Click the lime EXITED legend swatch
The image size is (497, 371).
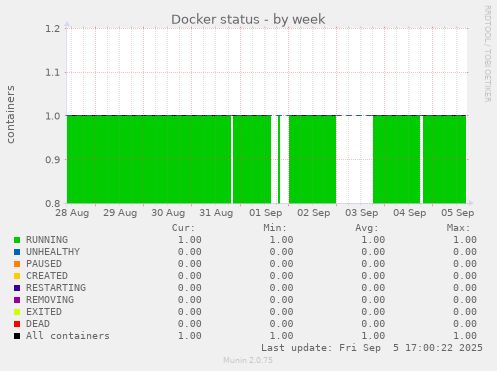pyautogui.click(x=17, y=312)
